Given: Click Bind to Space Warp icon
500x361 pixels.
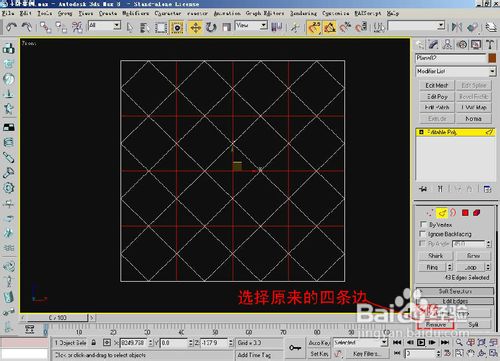Looking at the screenshot, I should [x=77, y=27].
